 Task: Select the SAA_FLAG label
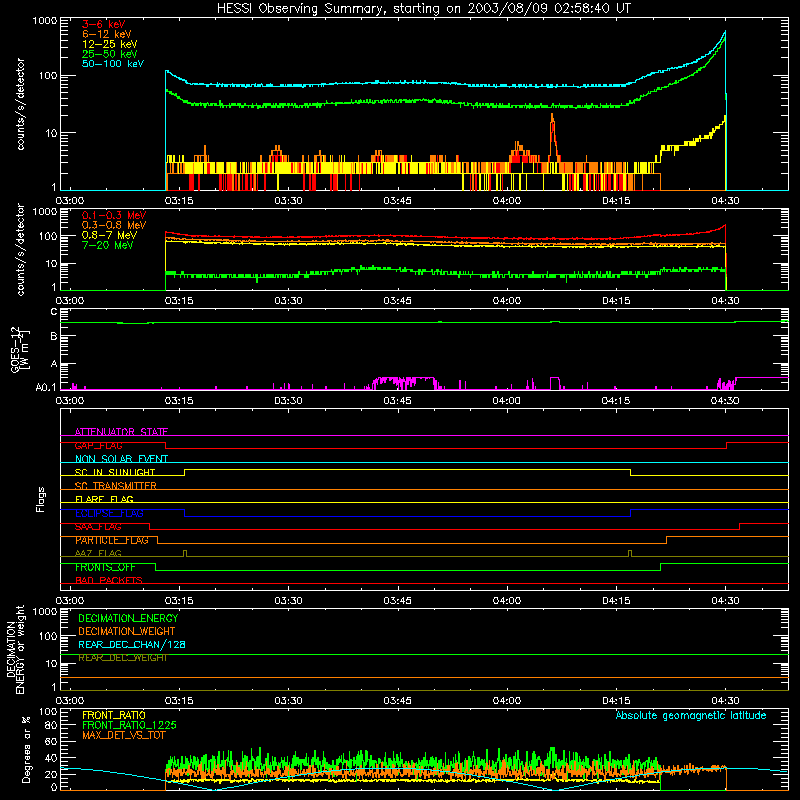tap(98, 527)
